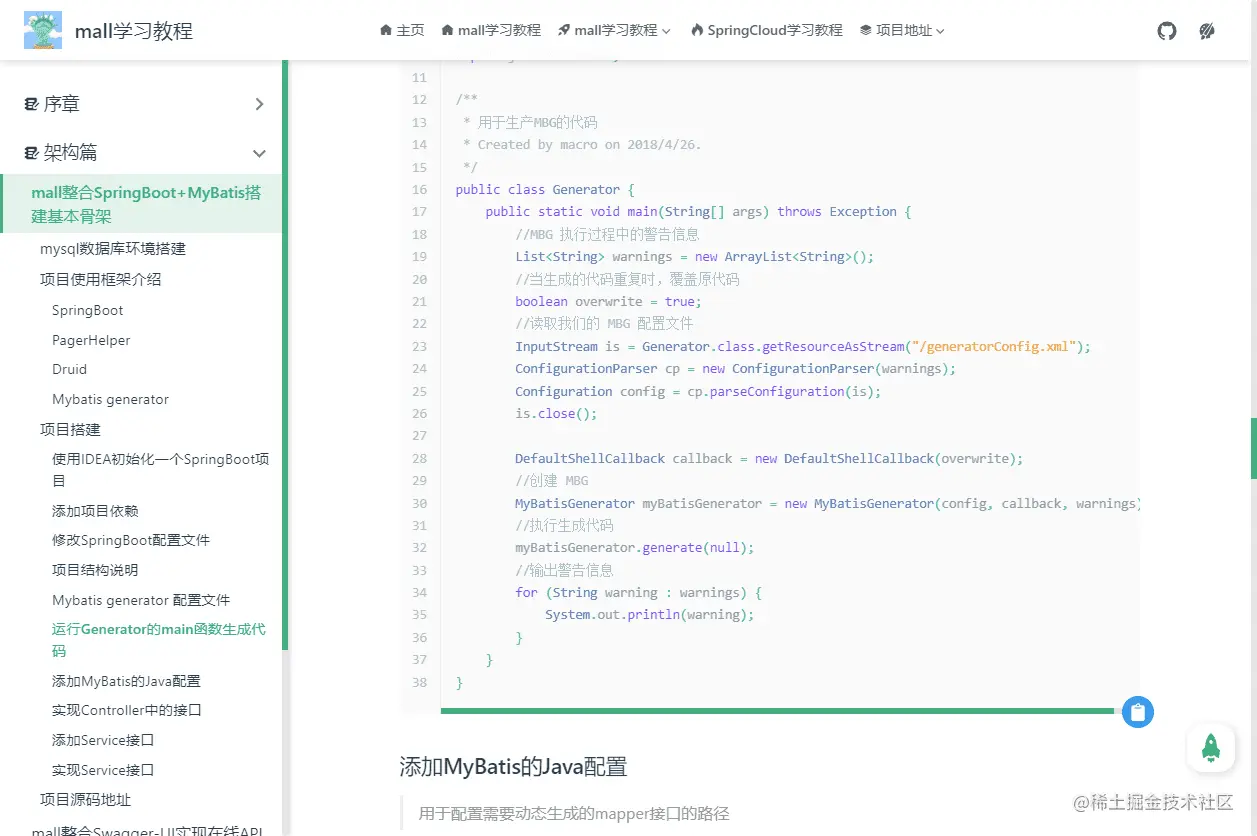
Task: Click "Created by macro on 2018/4/26." comment
Action: click(590, 144)
